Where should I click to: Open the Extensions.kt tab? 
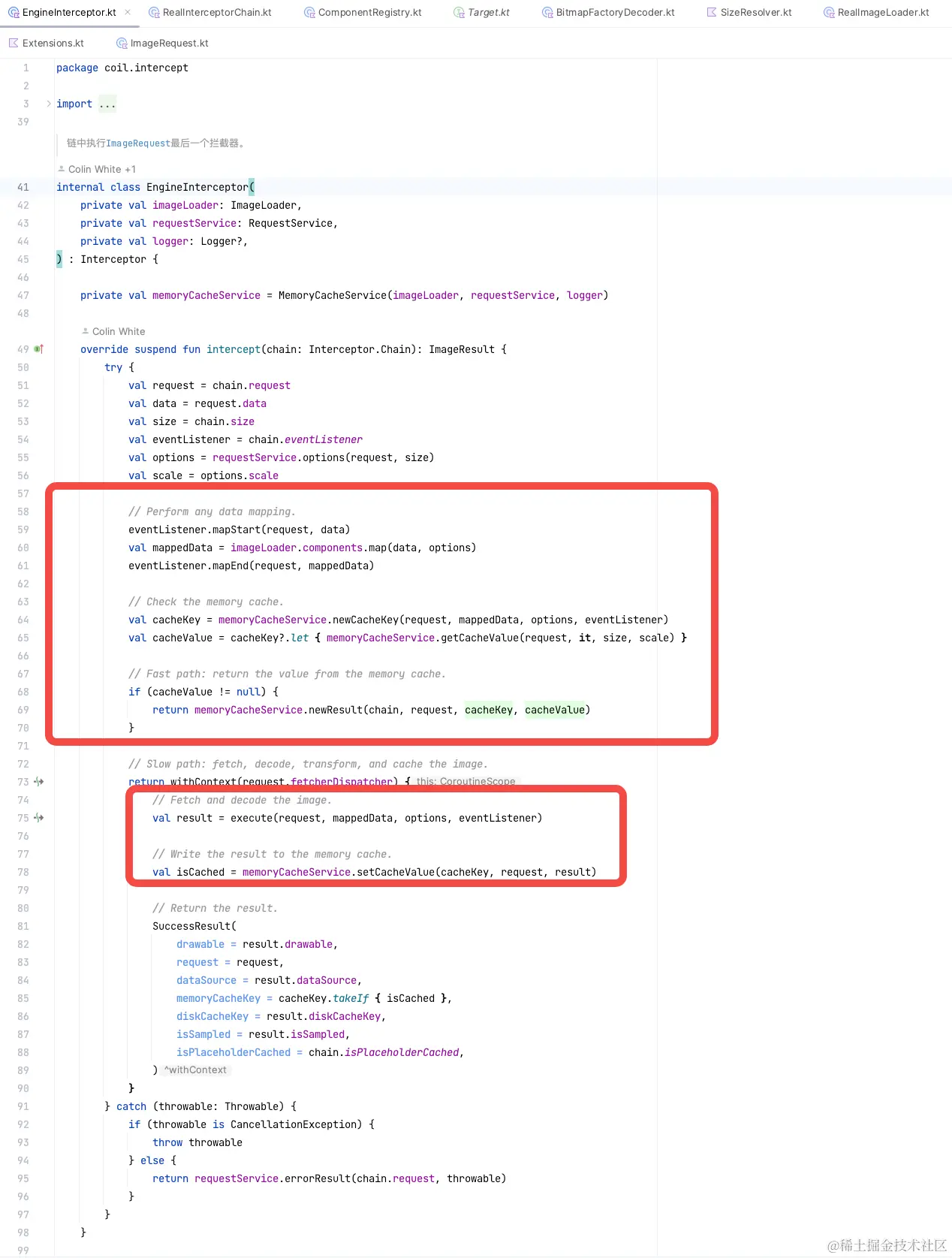pyautogui.click(x=46, y=44)
